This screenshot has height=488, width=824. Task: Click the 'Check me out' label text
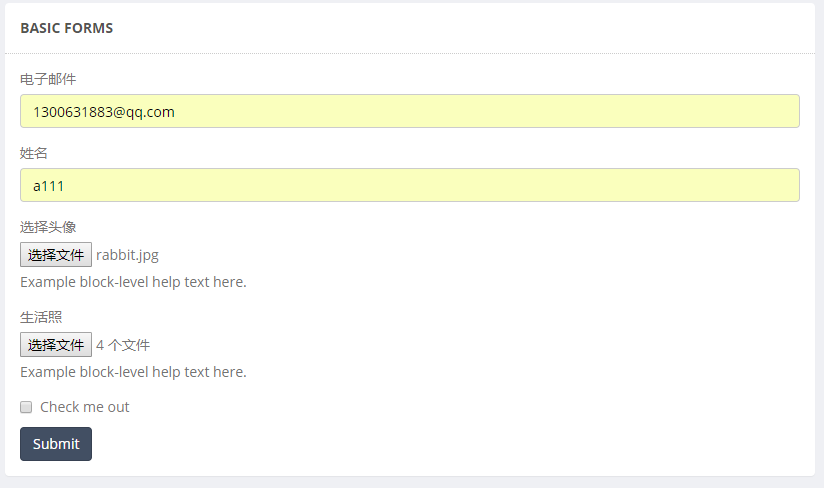click(85, 407)
